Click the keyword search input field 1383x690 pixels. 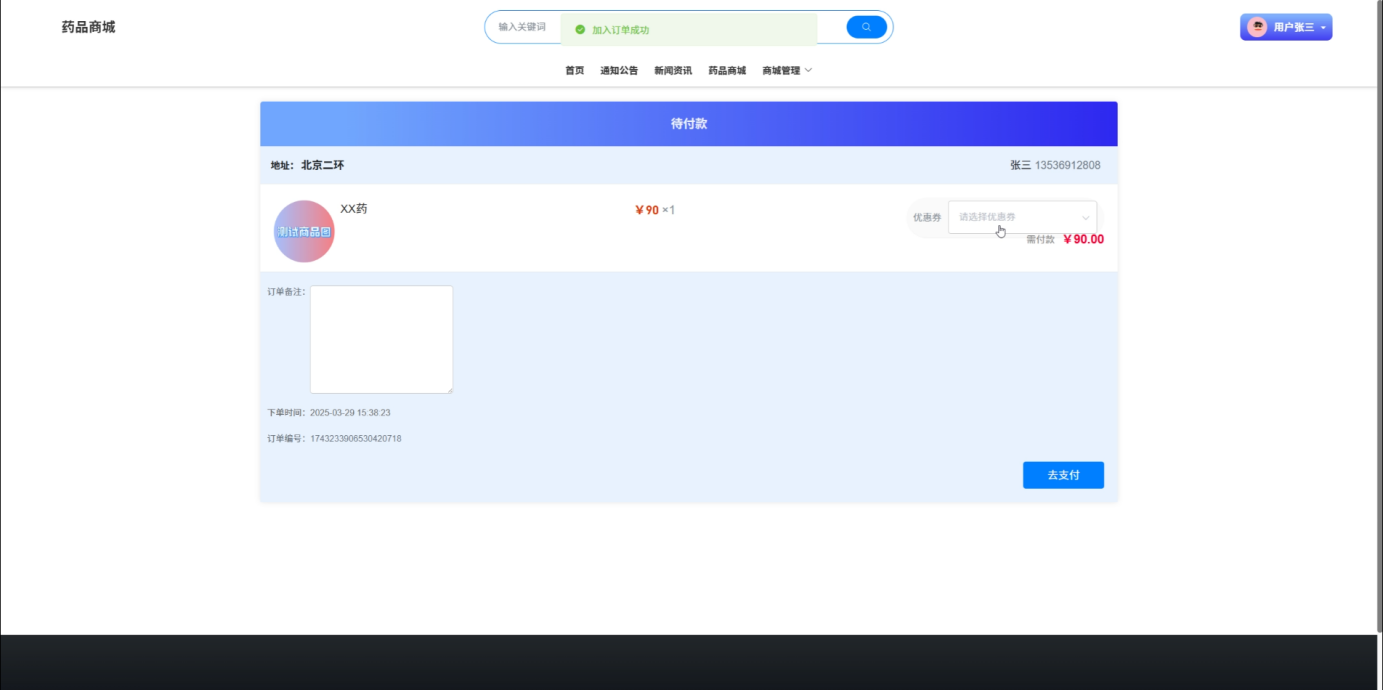click(527, 27)
